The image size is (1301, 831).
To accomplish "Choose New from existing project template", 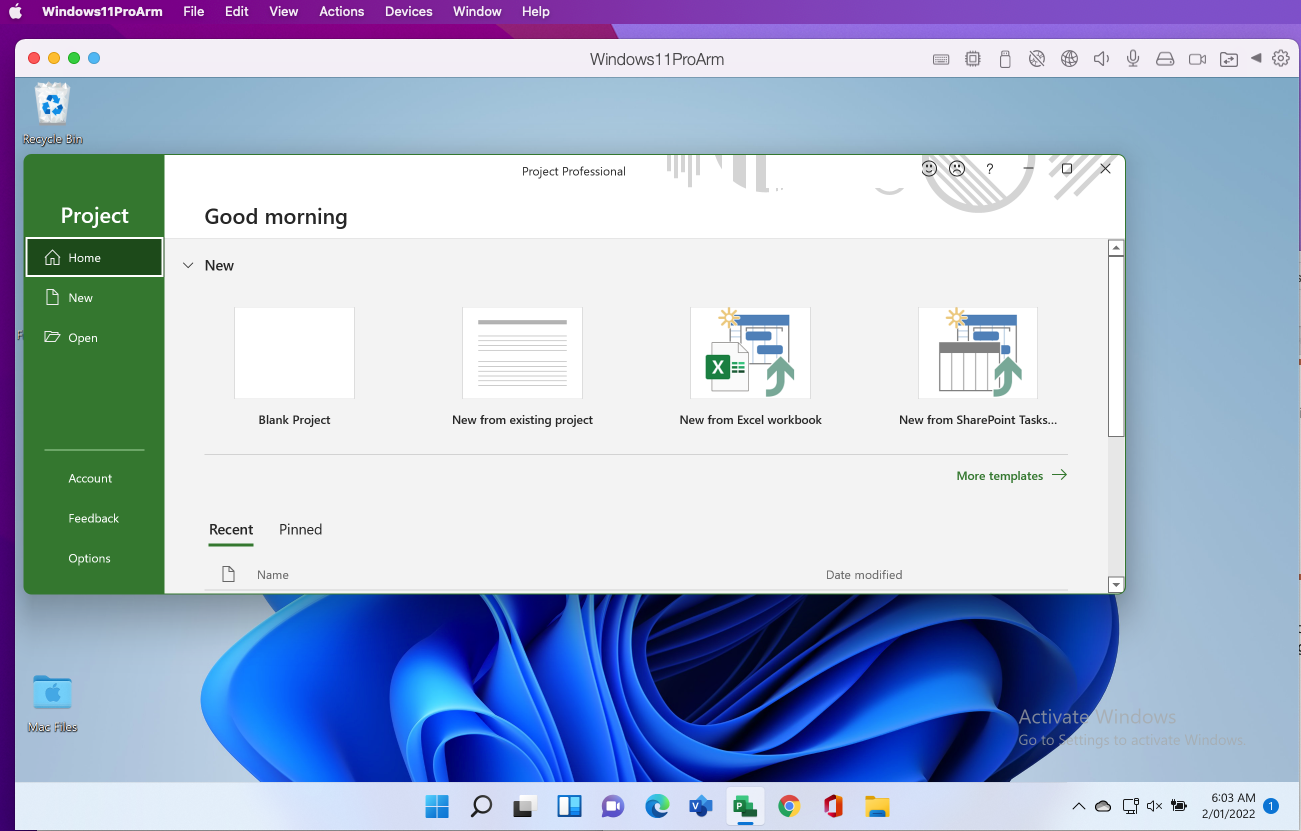I will coord(522,367).
